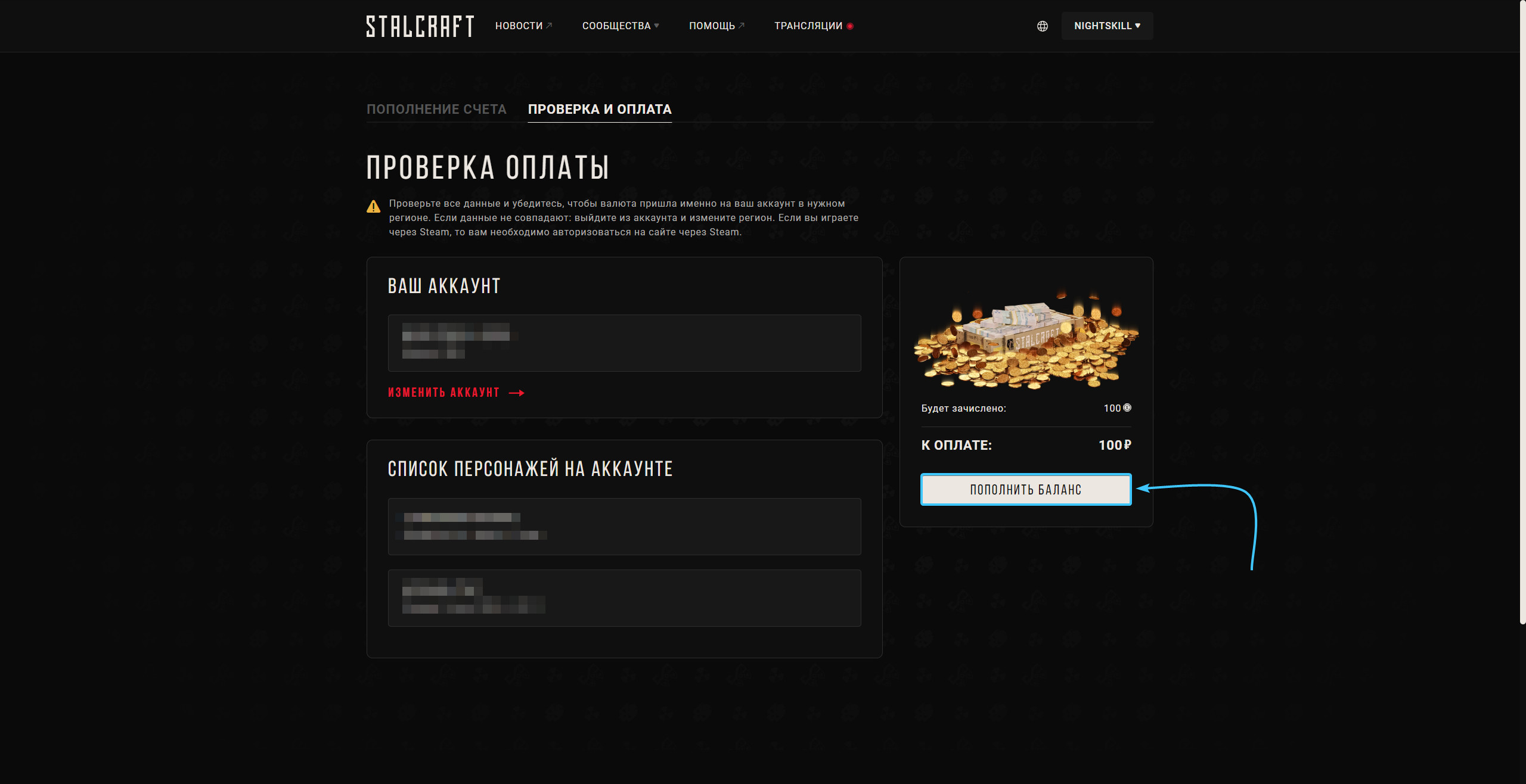Click the STALCRAFT logo

pyautogui.click(x=420, y=26)
